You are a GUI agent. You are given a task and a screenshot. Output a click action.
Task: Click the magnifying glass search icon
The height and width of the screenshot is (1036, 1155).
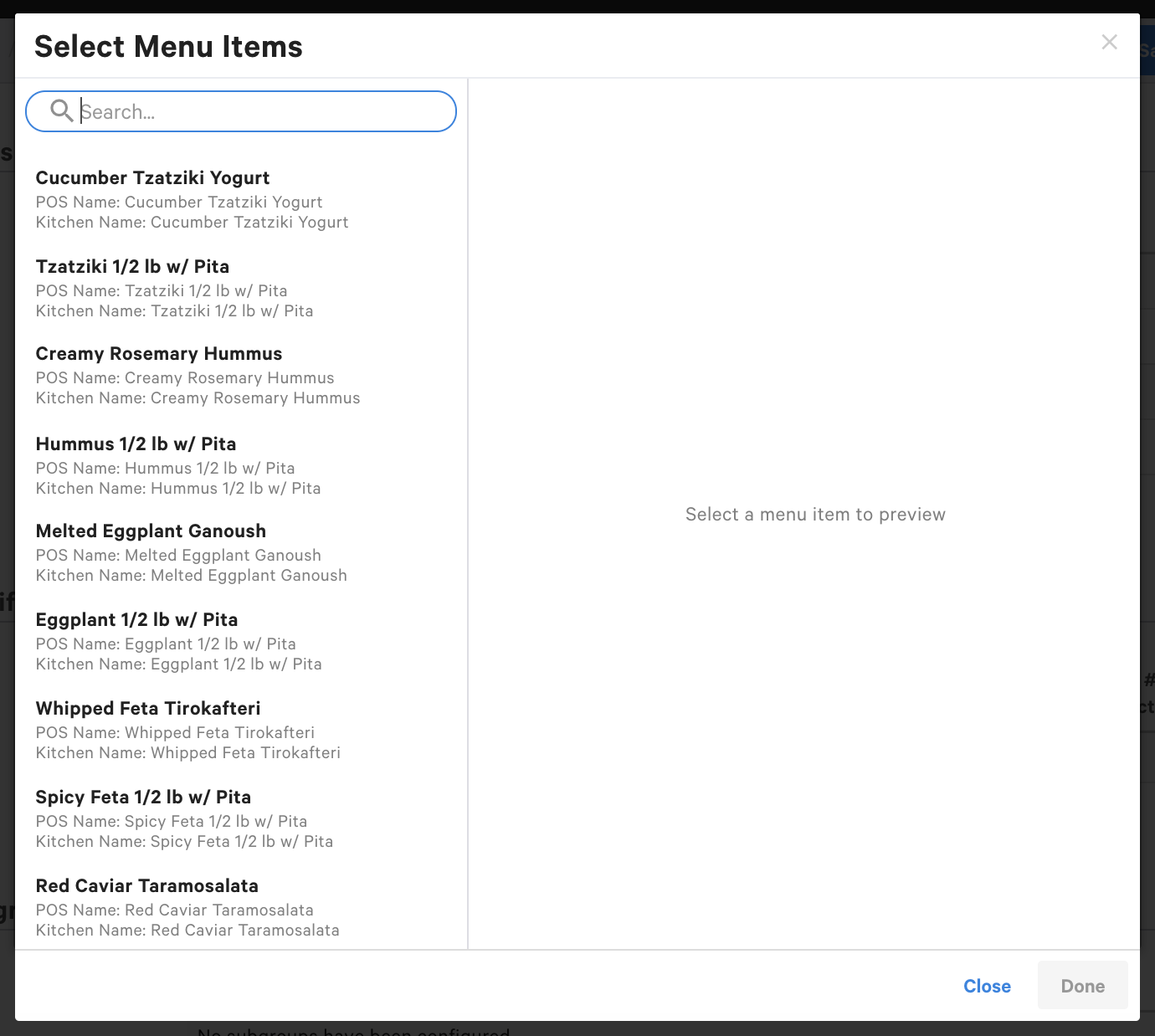click(x=61, y=110)
